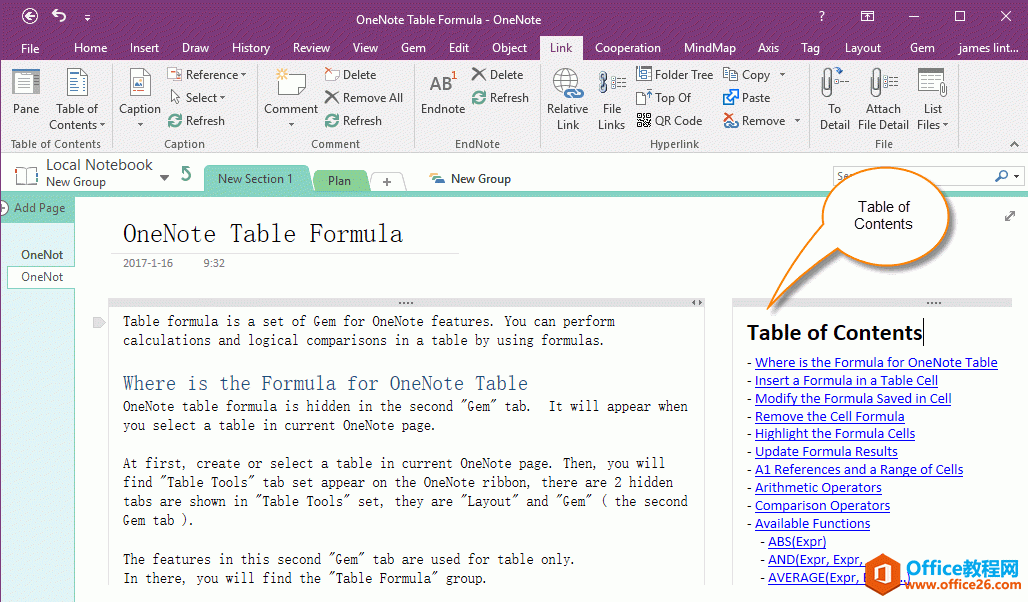Open the 'Insert a Formula in a Table Cell' link
This screenshot has height=602, width=1028.
845,380
